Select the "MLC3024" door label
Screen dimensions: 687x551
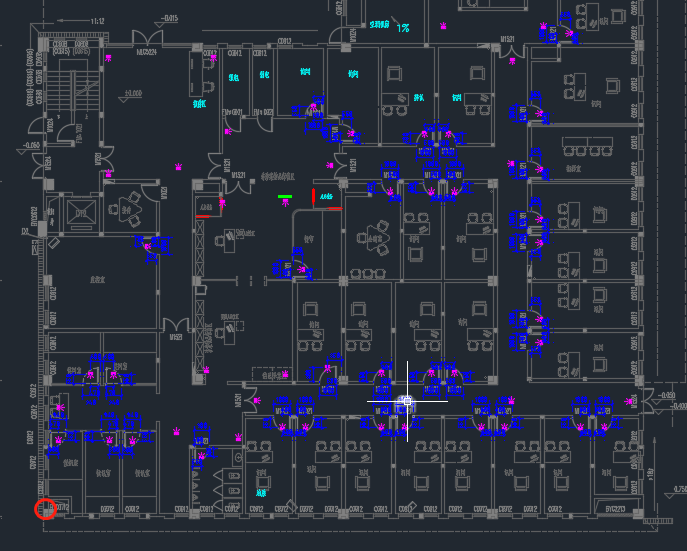(146, 52)
